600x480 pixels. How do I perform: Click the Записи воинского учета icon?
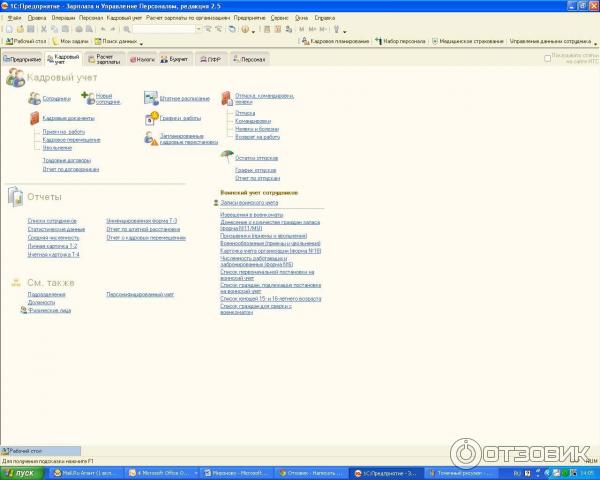(x=217, y=202)
